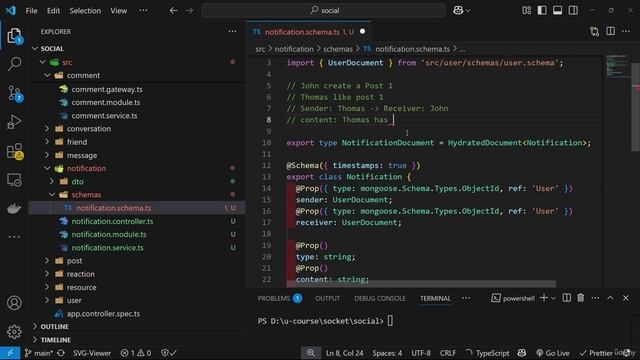The image size is (640, 360).
Task: Start Go Live server
Action: pos(553,353)
